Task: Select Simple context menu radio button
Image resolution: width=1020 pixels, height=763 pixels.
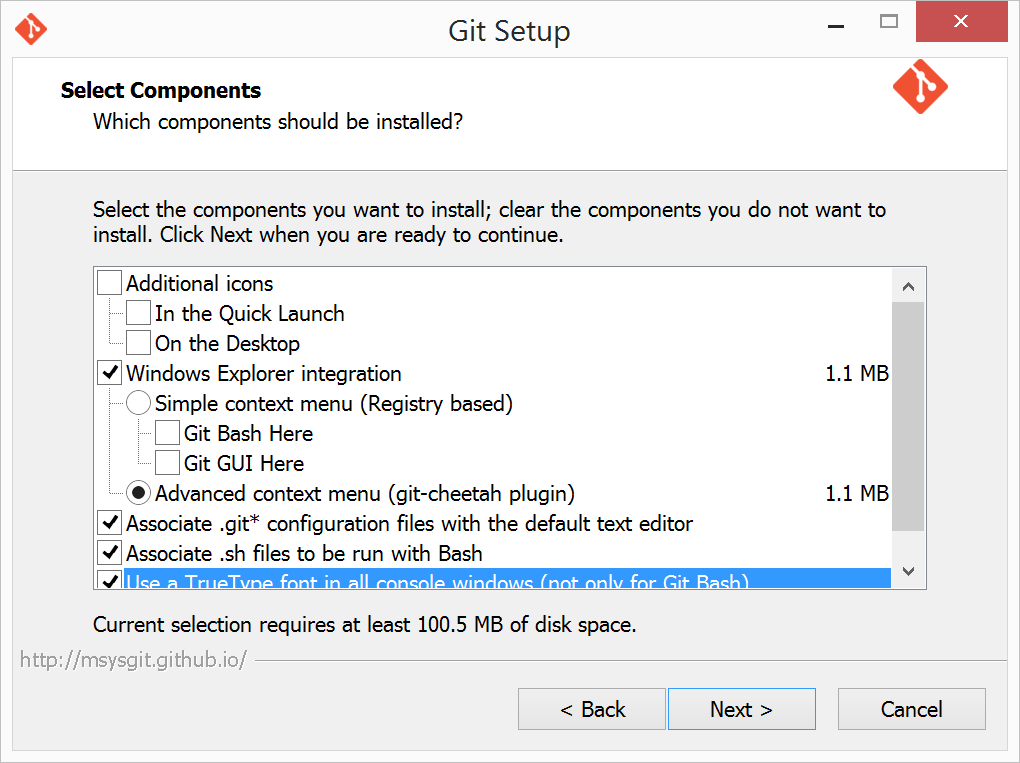Action: (x=139, y=403)
